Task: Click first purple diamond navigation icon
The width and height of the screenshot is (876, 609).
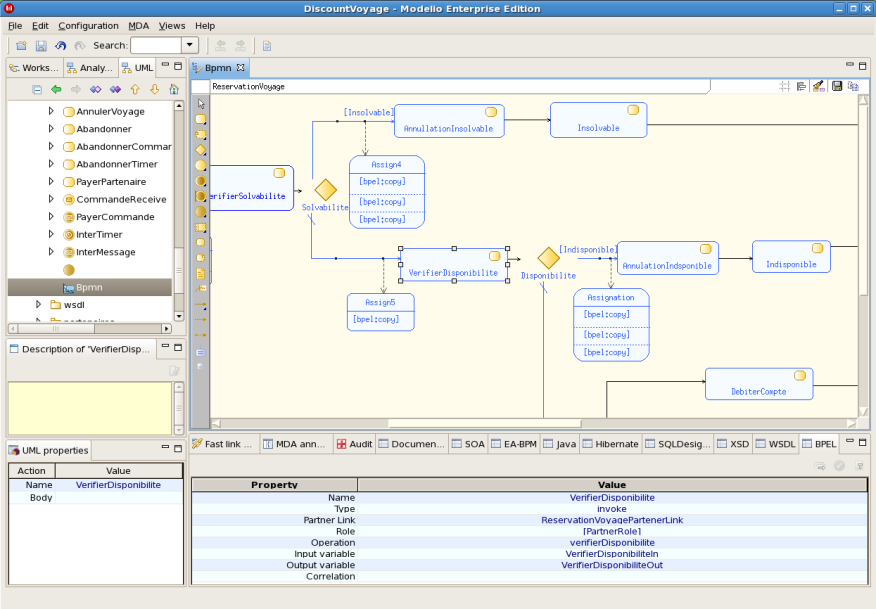Action: (x=96, y=89)
